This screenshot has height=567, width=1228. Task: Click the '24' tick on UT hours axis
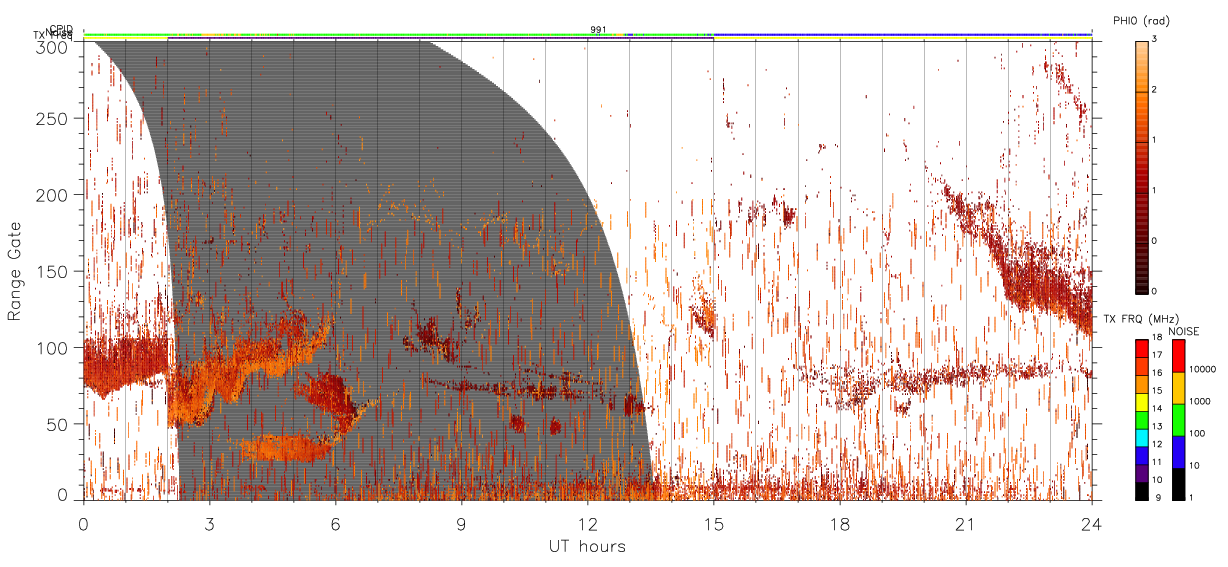(x=1092, y=524)
